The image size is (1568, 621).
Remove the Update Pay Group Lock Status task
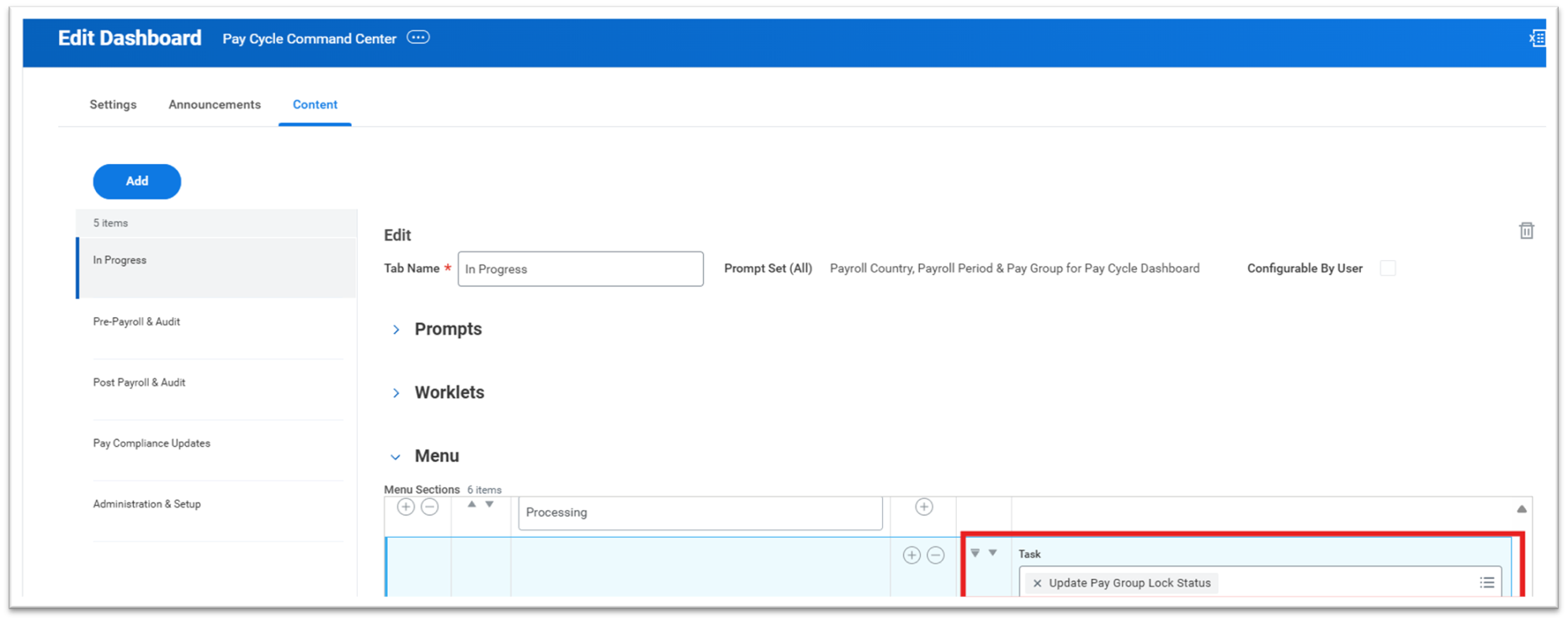click(1037, 583)
